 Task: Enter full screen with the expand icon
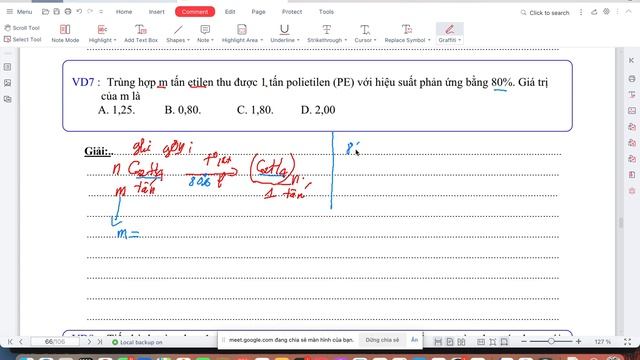tap(627, 342)
